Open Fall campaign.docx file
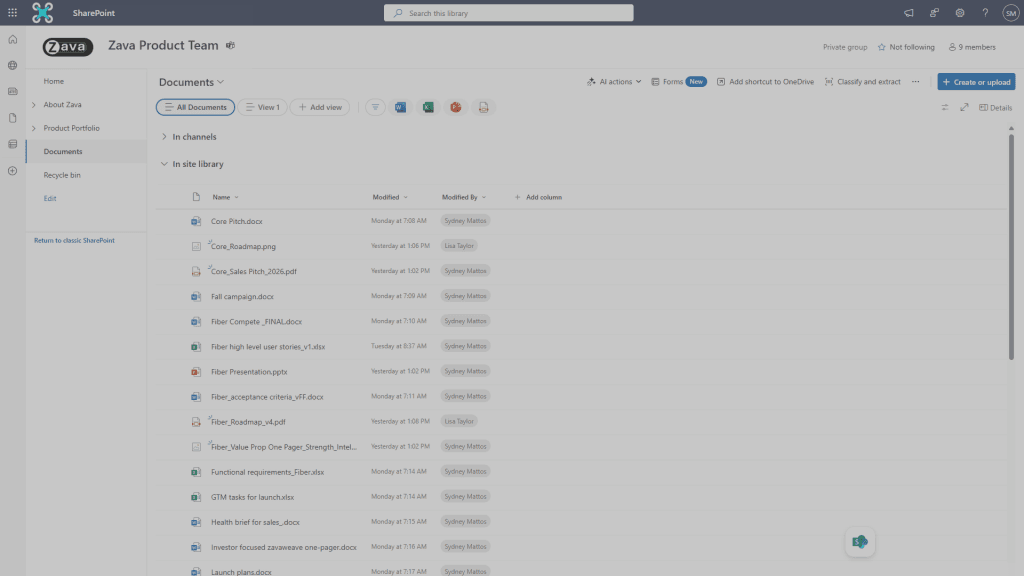Image resolution: width=1024 pixels, height=576 pixels. coord(242,296)
